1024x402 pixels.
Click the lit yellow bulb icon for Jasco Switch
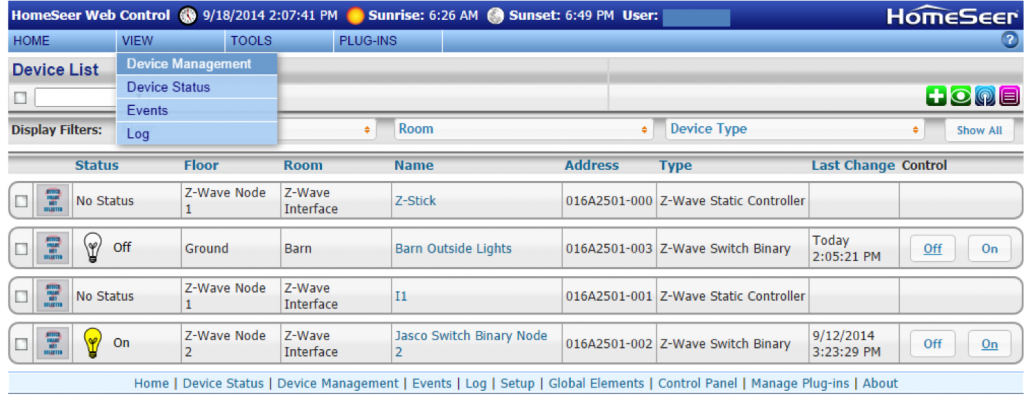pos(93,343)
